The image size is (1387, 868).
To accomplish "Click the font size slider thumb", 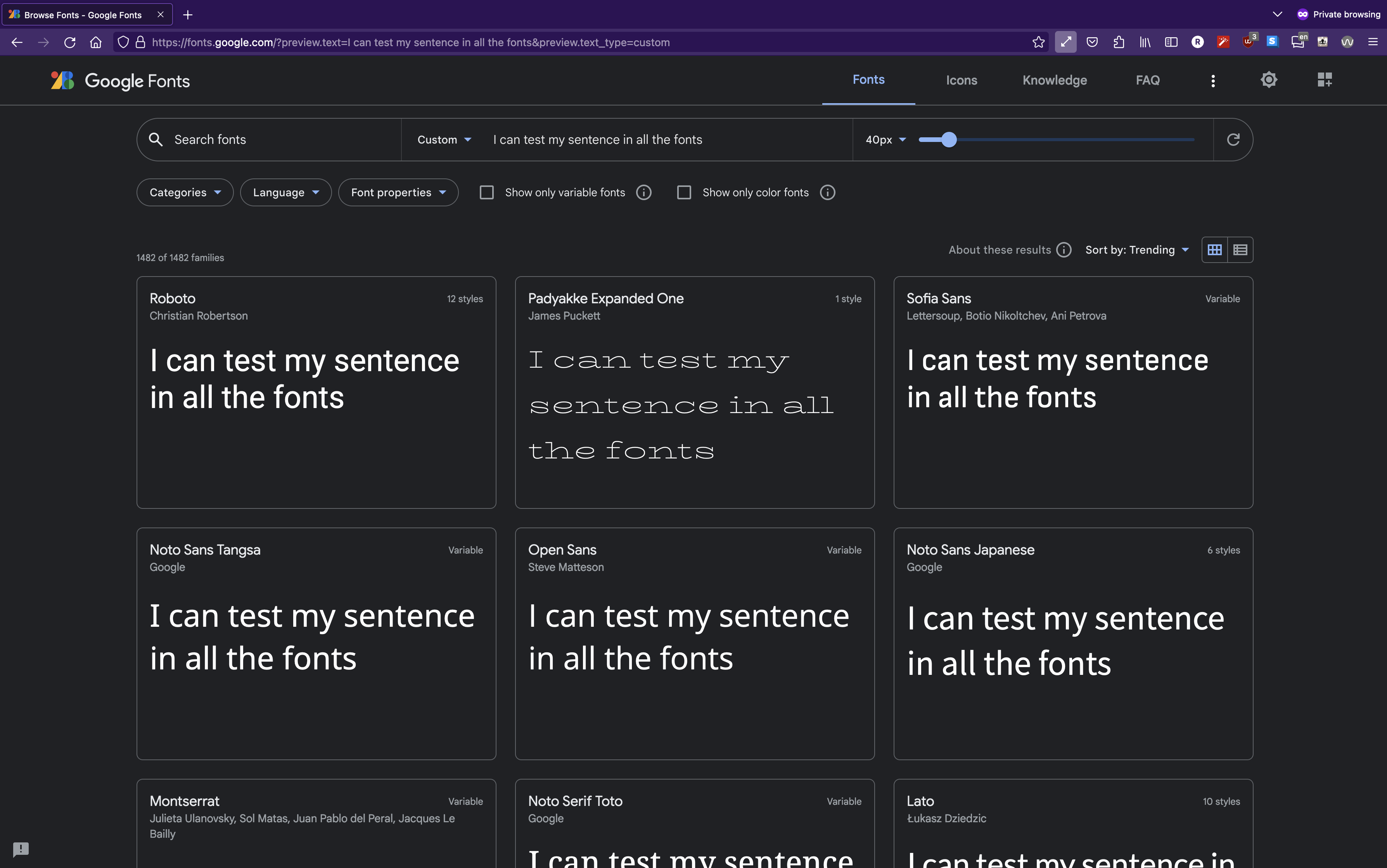I will click(x=949, y=140).
